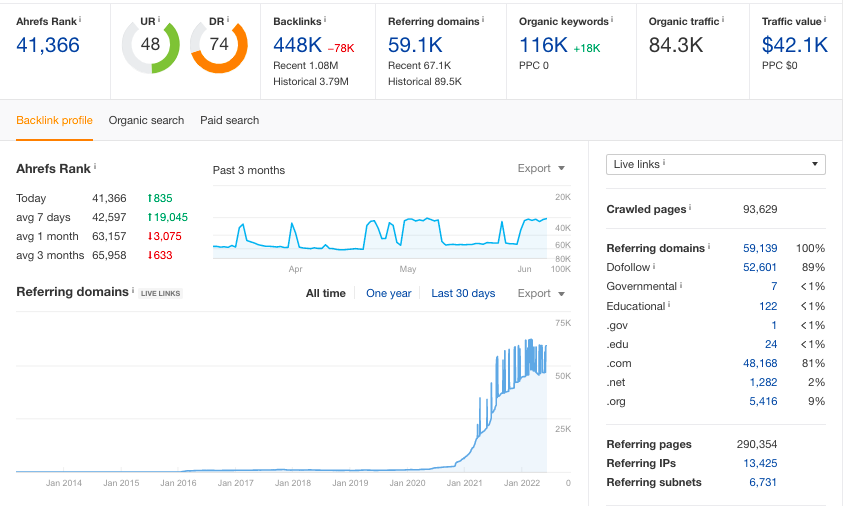This screenshot has width=848, height=506.
Task: Select All time range for Referring domains
Action: (x=326, y=293)
